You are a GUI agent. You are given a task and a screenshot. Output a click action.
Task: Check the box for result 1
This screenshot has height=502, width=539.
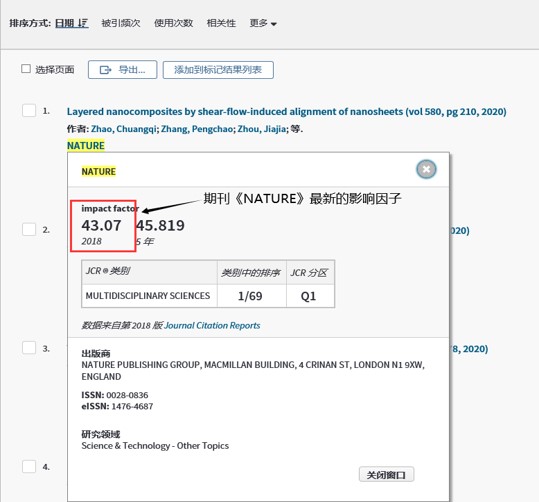[29, 111]
